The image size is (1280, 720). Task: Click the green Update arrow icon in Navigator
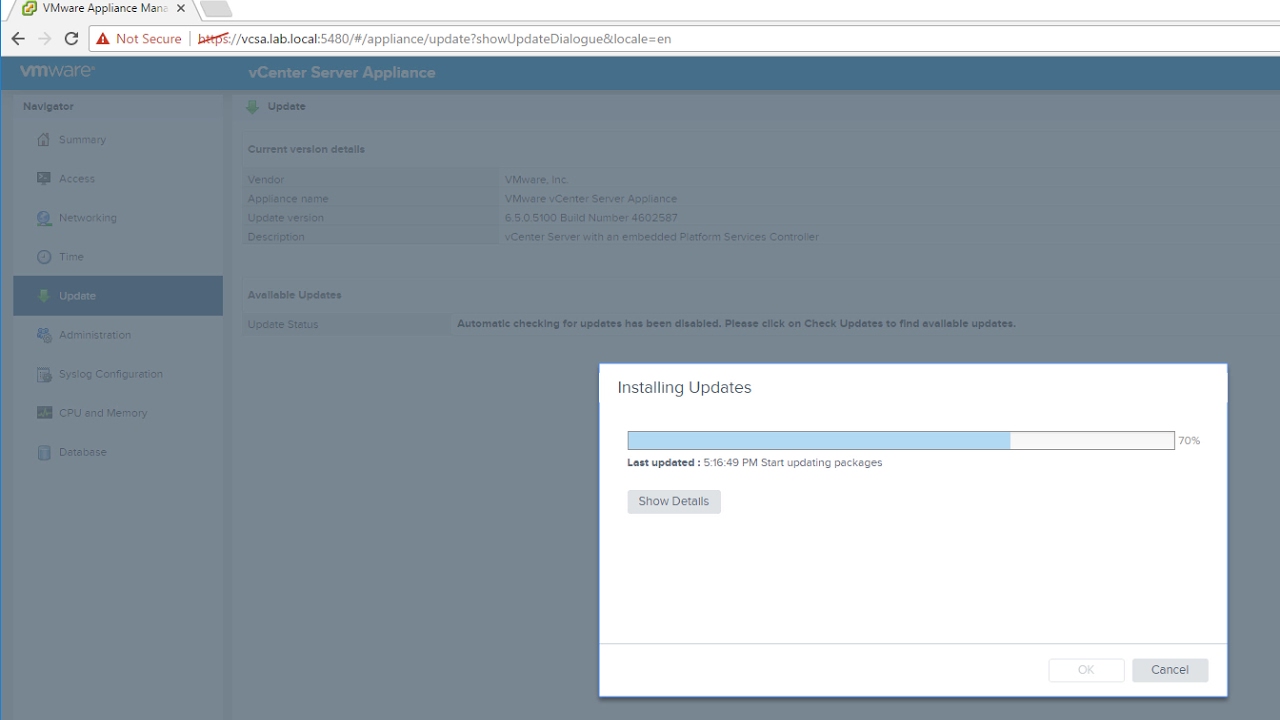coord(43,296)
